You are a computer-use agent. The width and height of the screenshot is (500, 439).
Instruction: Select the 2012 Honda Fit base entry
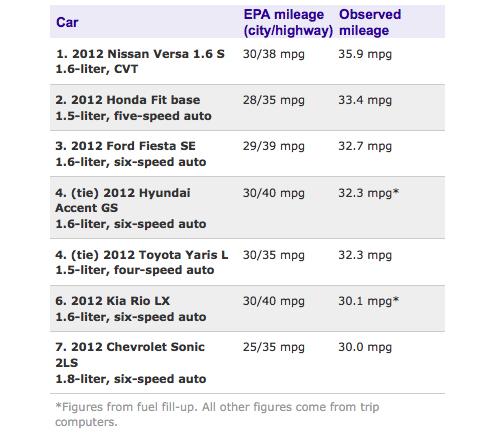click(247, 108)
